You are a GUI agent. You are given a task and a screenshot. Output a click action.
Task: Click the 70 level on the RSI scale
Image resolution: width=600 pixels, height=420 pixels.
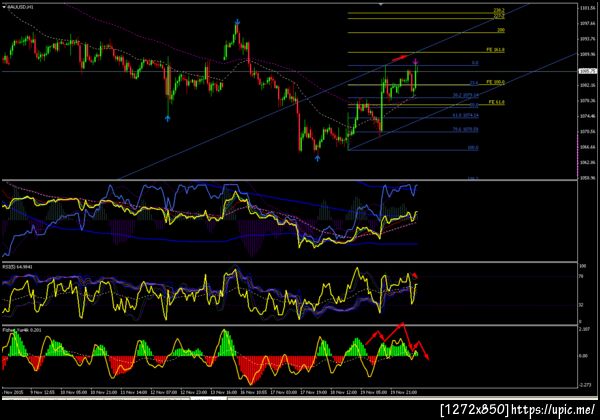click(x=582, y=276)
